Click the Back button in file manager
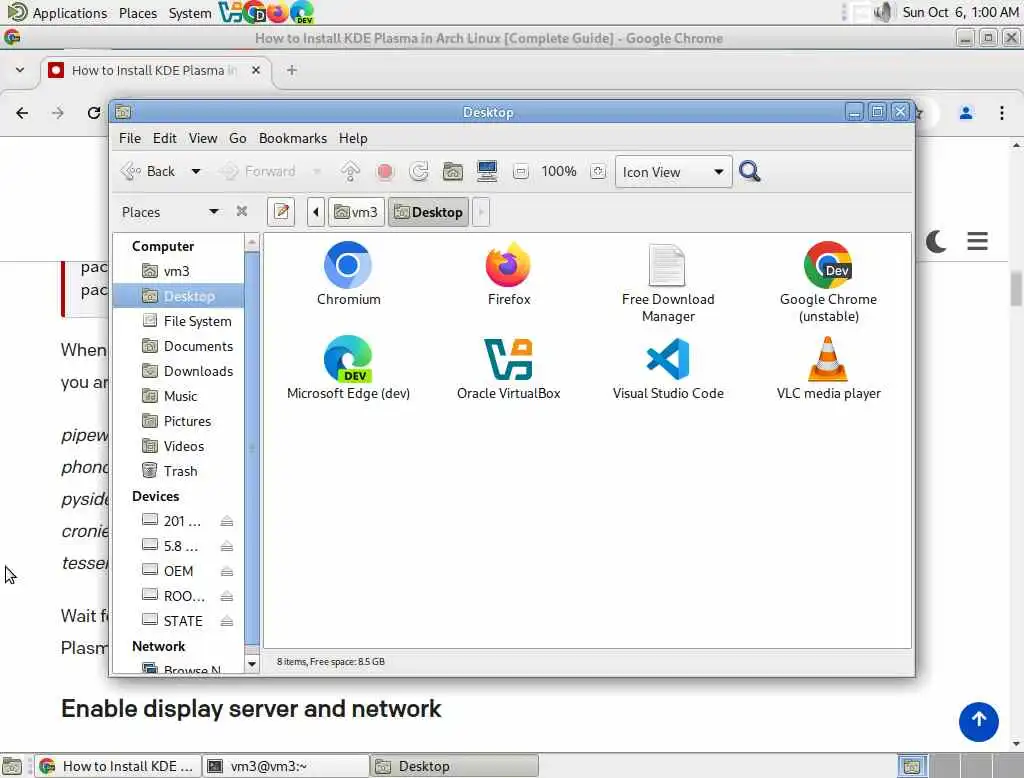This screenshot has height=778, width=1024. (149, 172)
